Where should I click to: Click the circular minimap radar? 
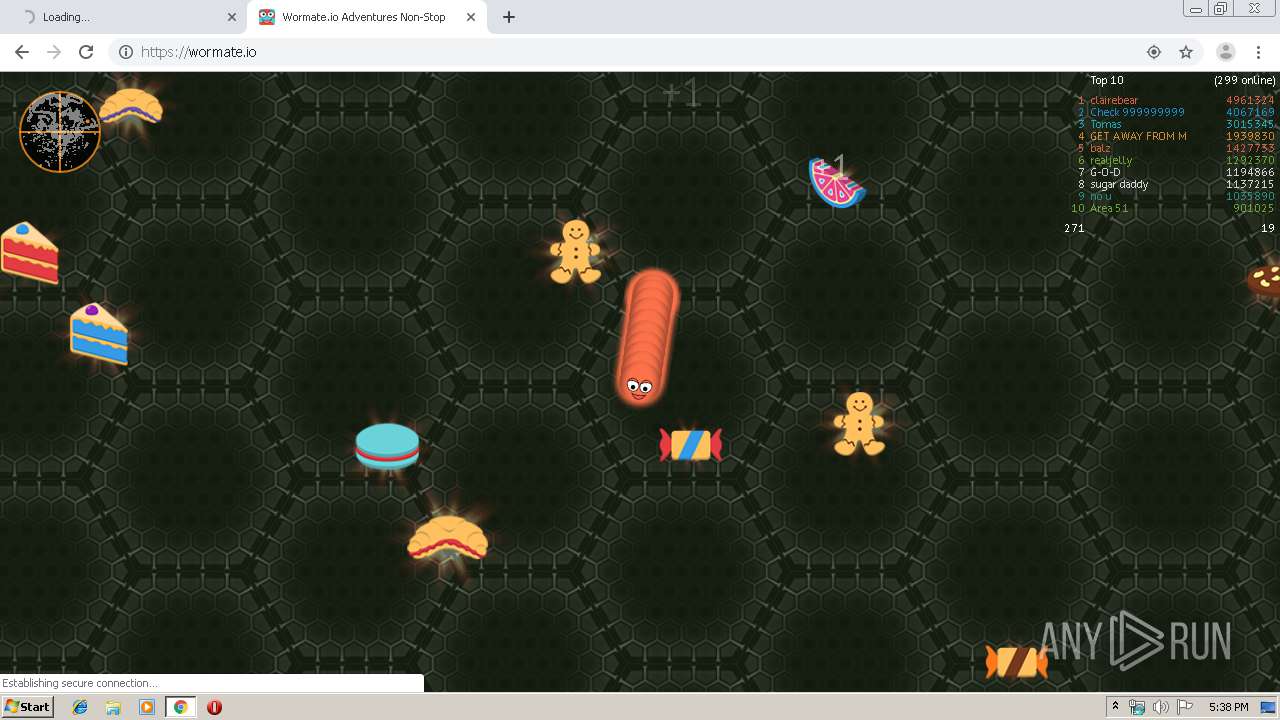click(x=60, y=132)
